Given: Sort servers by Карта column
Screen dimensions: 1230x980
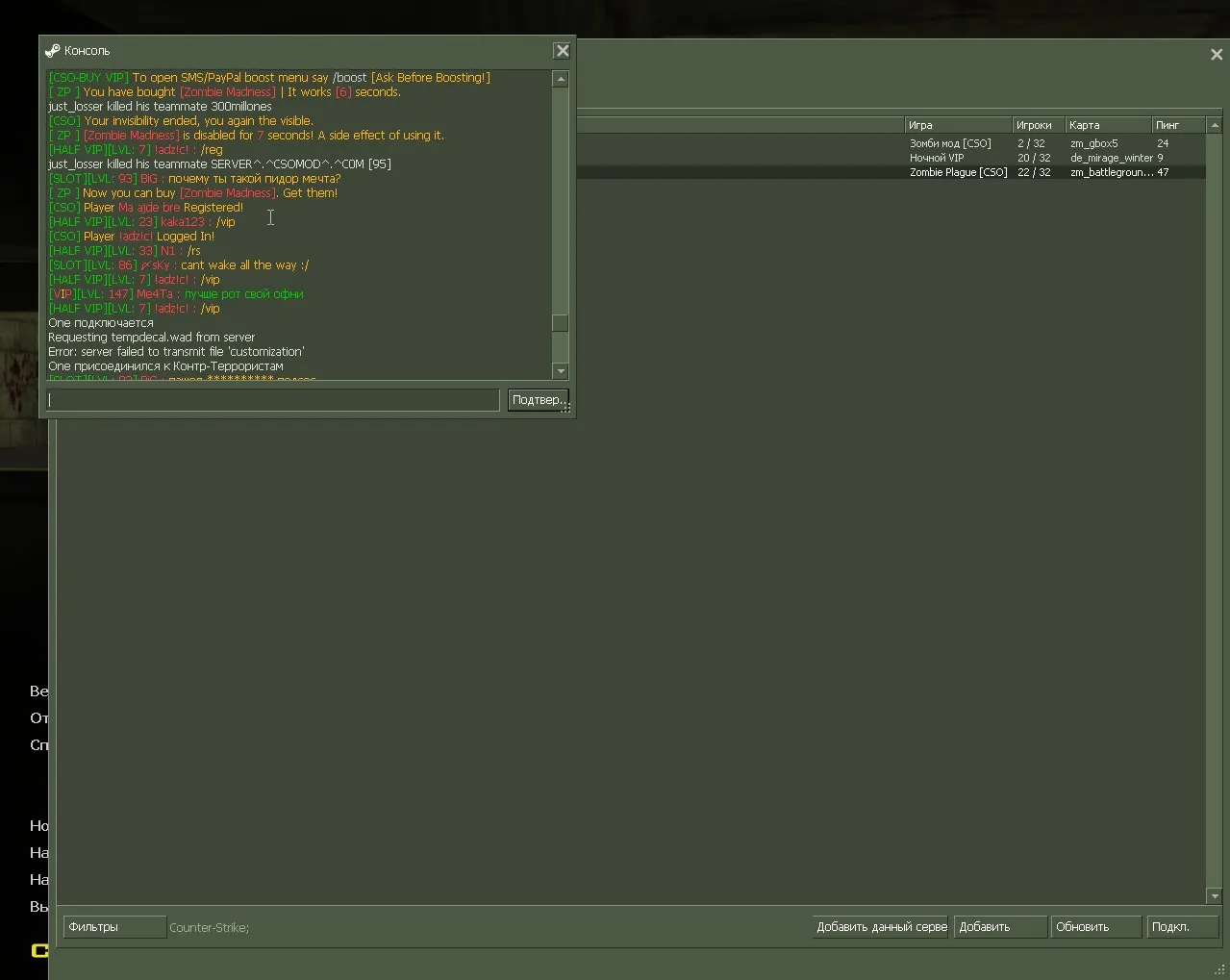Looking at the screenshot, I should pos(1108,125).
